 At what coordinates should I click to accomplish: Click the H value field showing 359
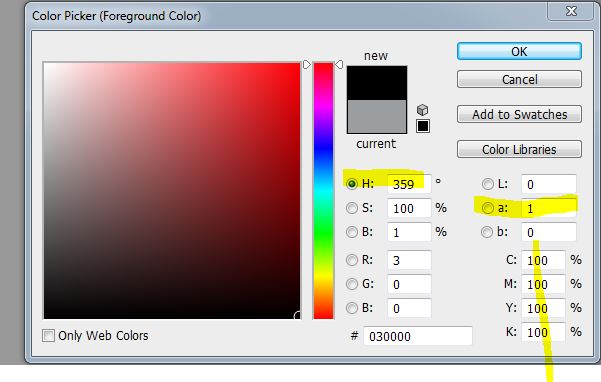tap(409, 184)
